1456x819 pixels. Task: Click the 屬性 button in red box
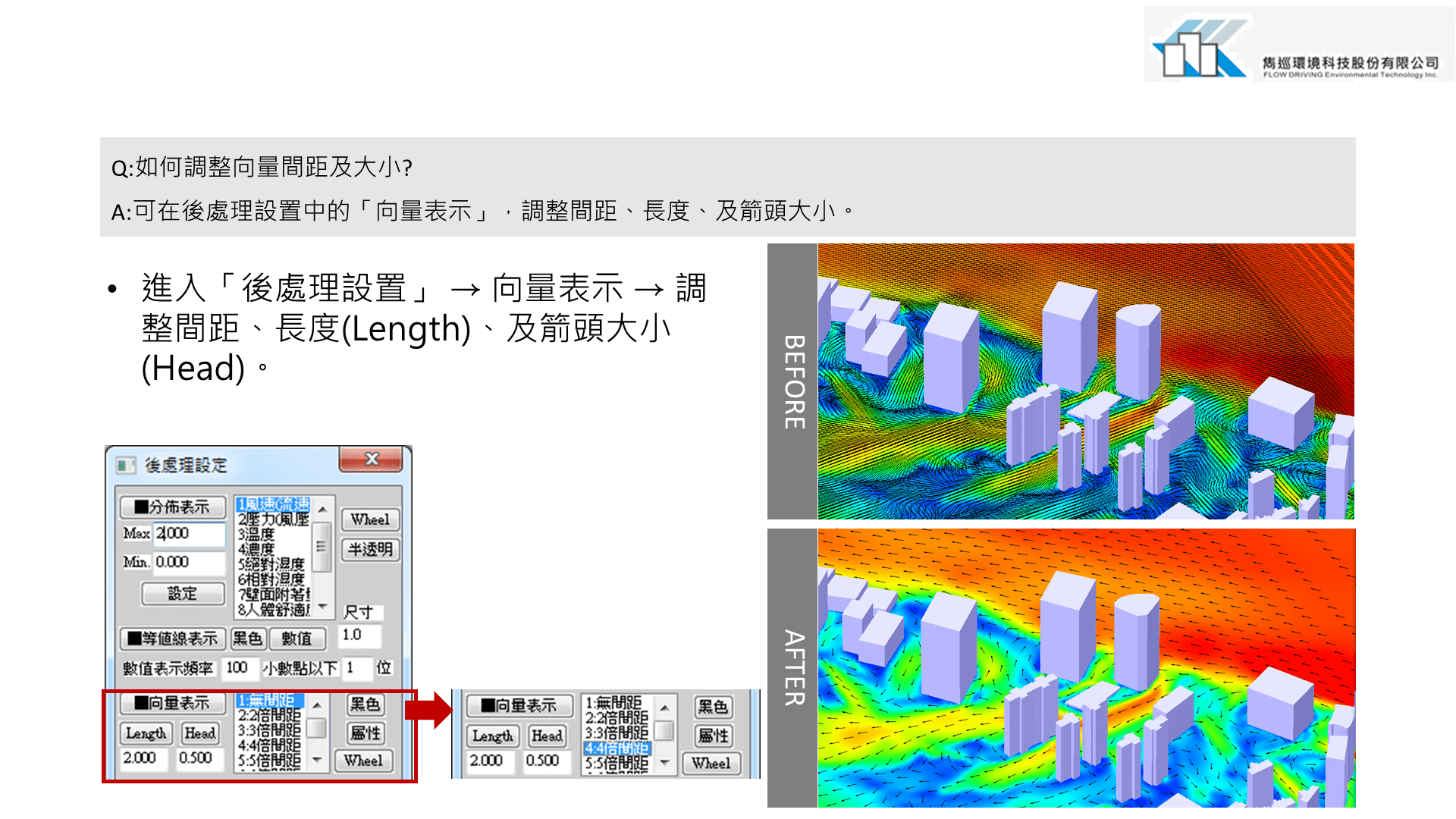366,733
